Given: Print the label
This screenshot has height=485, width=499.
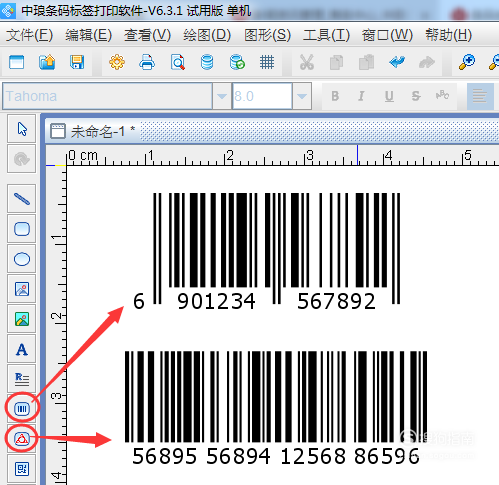Looking at the screenshot, I should (x=147, y=62).
